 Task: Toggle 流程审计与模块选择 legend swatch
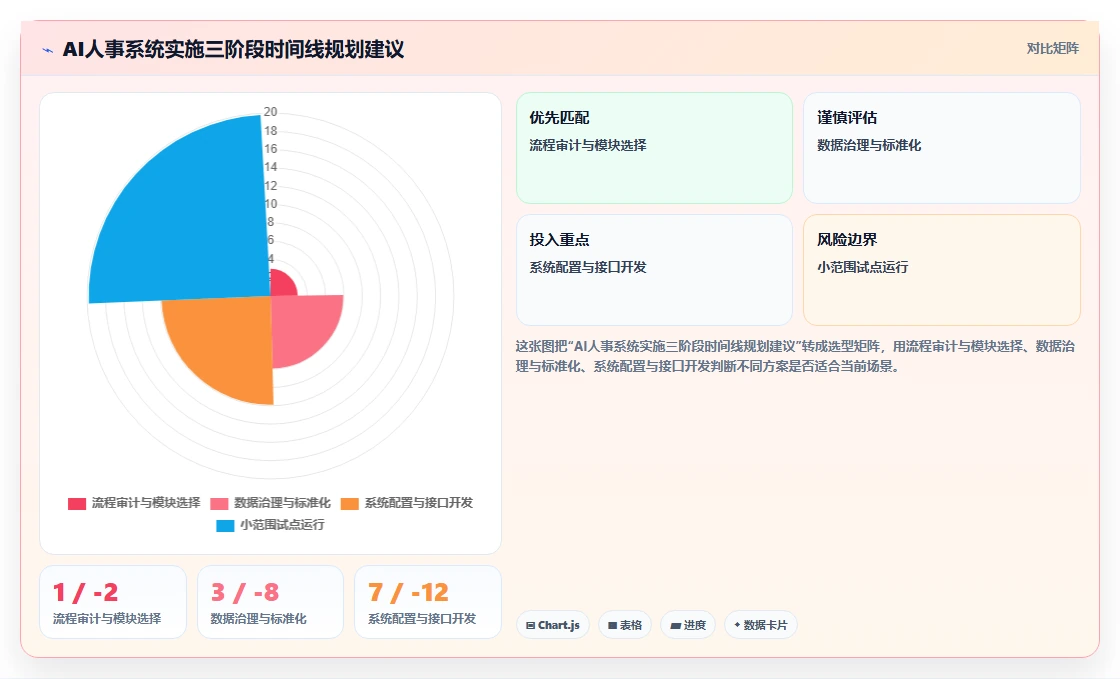[77, 503]
